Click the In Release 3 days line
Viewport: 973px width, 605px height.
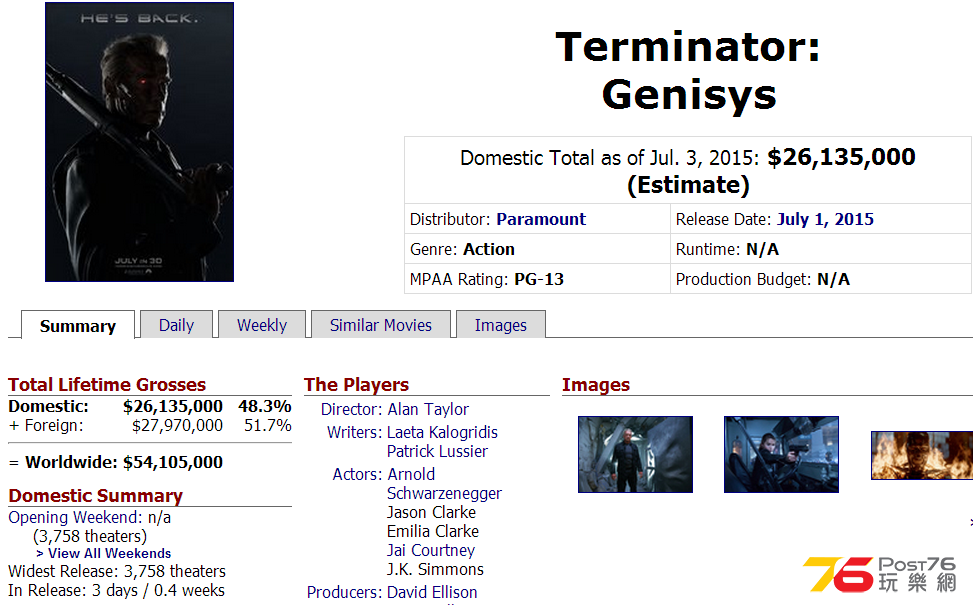[117, 590]
